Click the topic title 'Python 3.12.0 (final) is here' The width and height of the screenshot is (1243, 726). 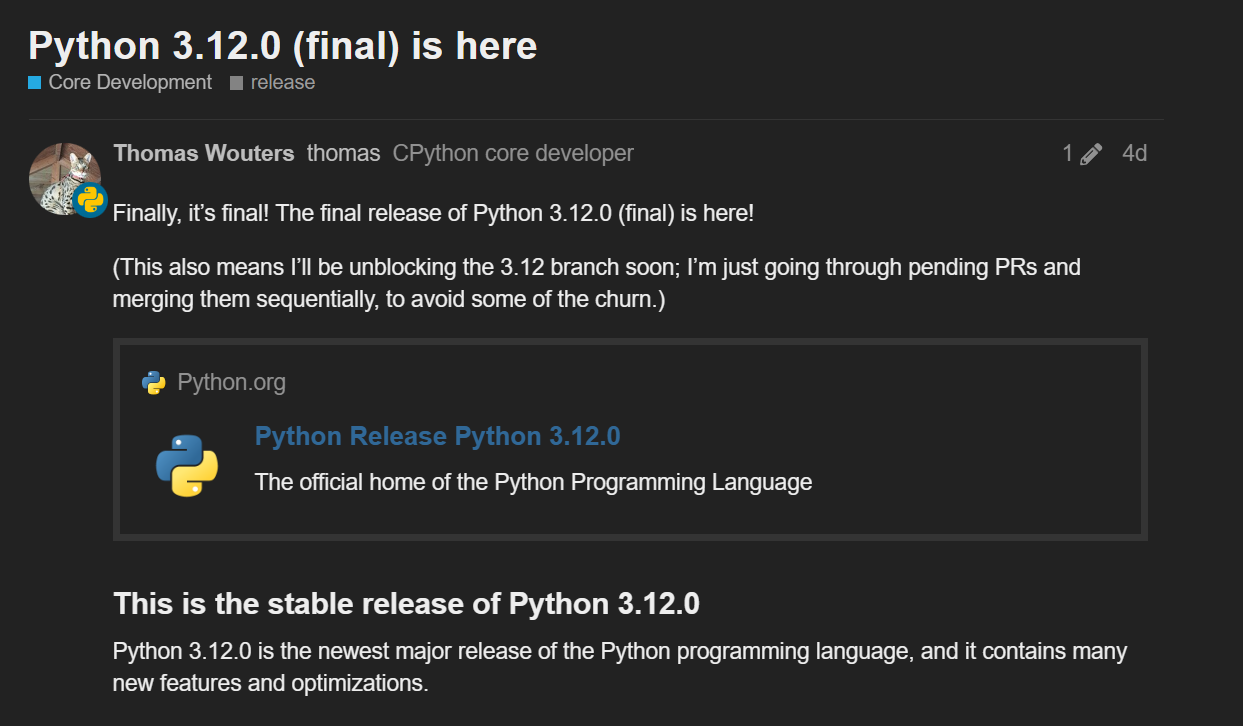[282, 44]
